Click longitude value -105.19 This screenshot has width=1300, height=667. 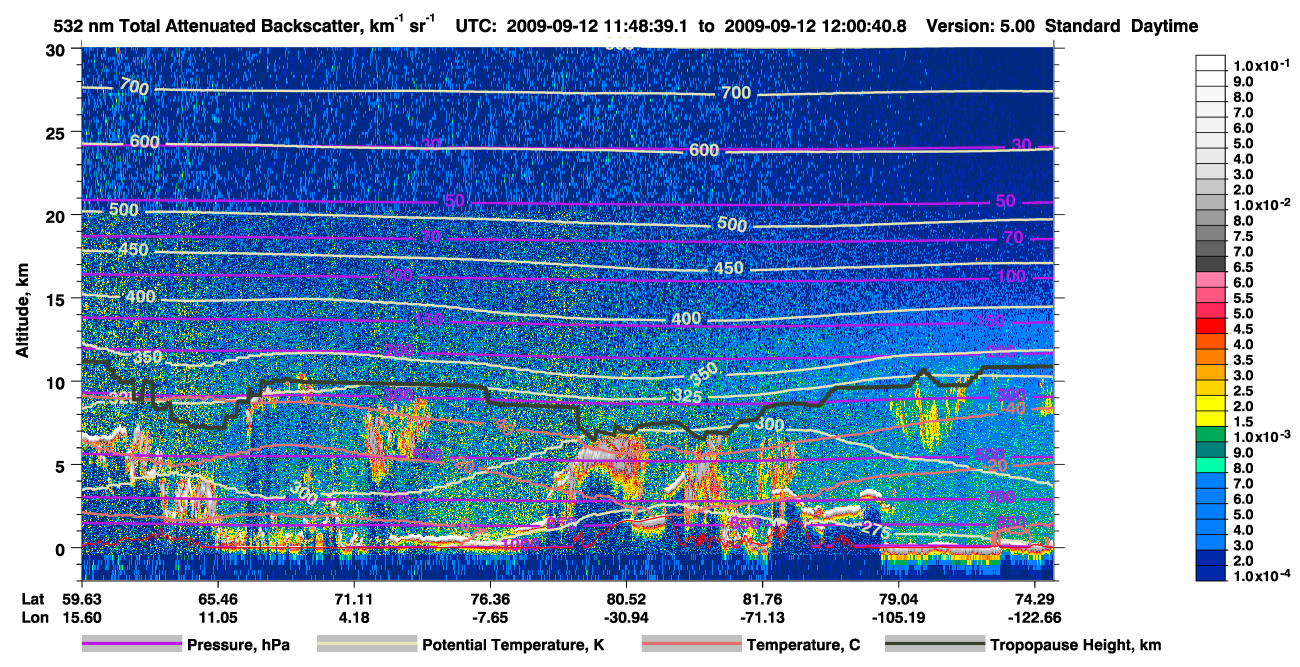pyautogui.click(x=899, y=618)
